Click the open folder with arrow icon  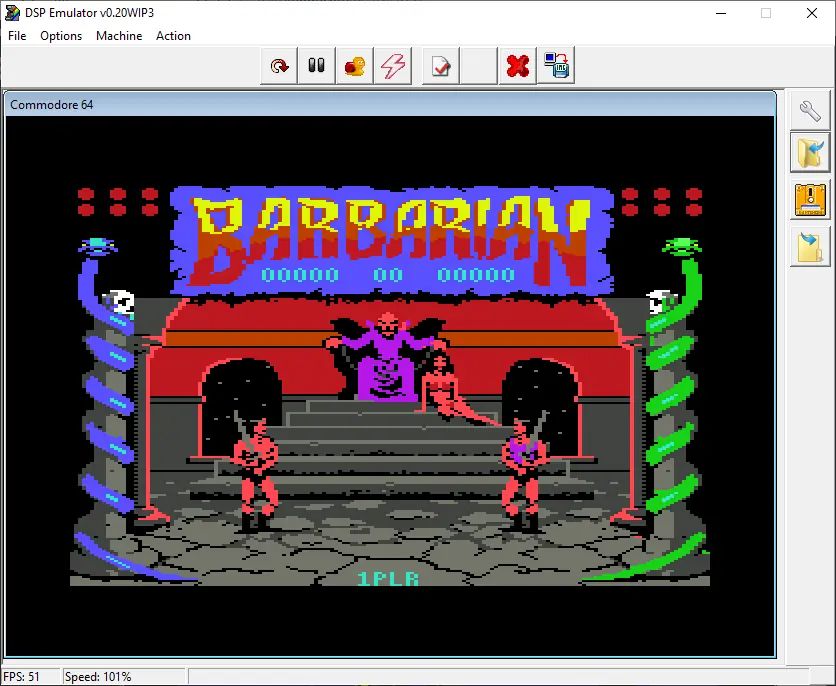tap(810, 152)
